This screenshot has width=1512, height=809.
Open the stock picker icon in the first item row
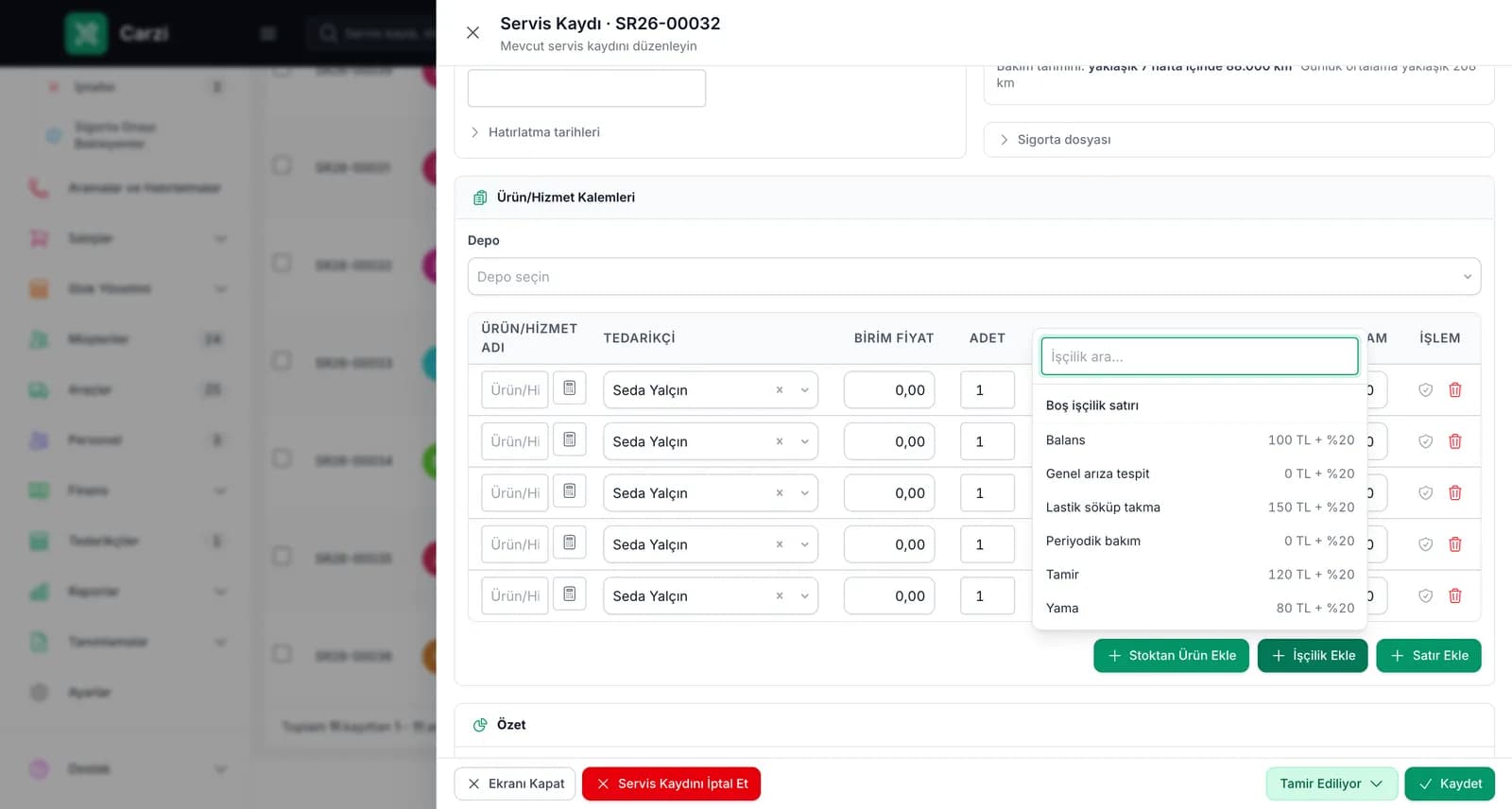point(570,388)
